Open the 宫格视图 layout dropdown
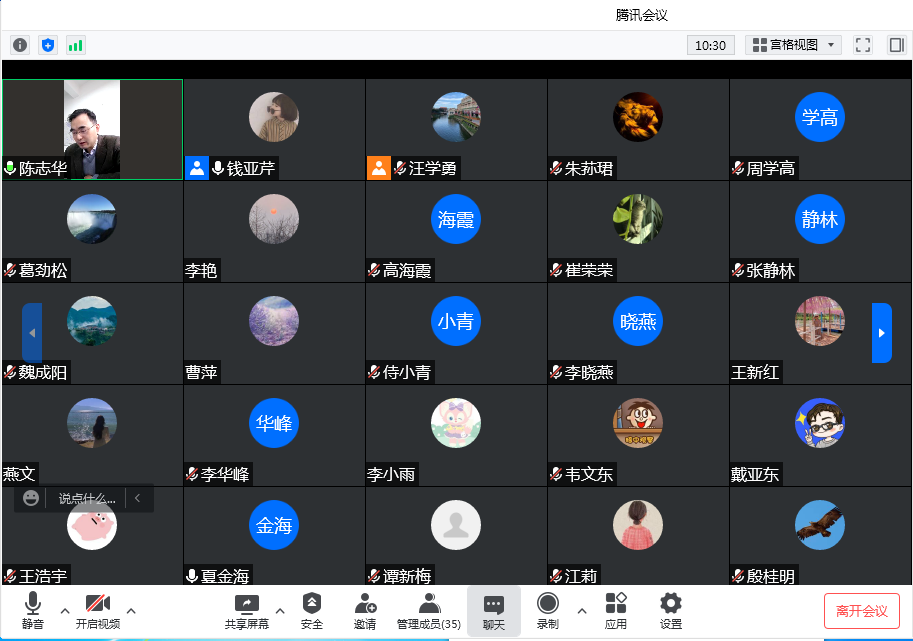Screen dimensions: 913x641 coord(793,45)
